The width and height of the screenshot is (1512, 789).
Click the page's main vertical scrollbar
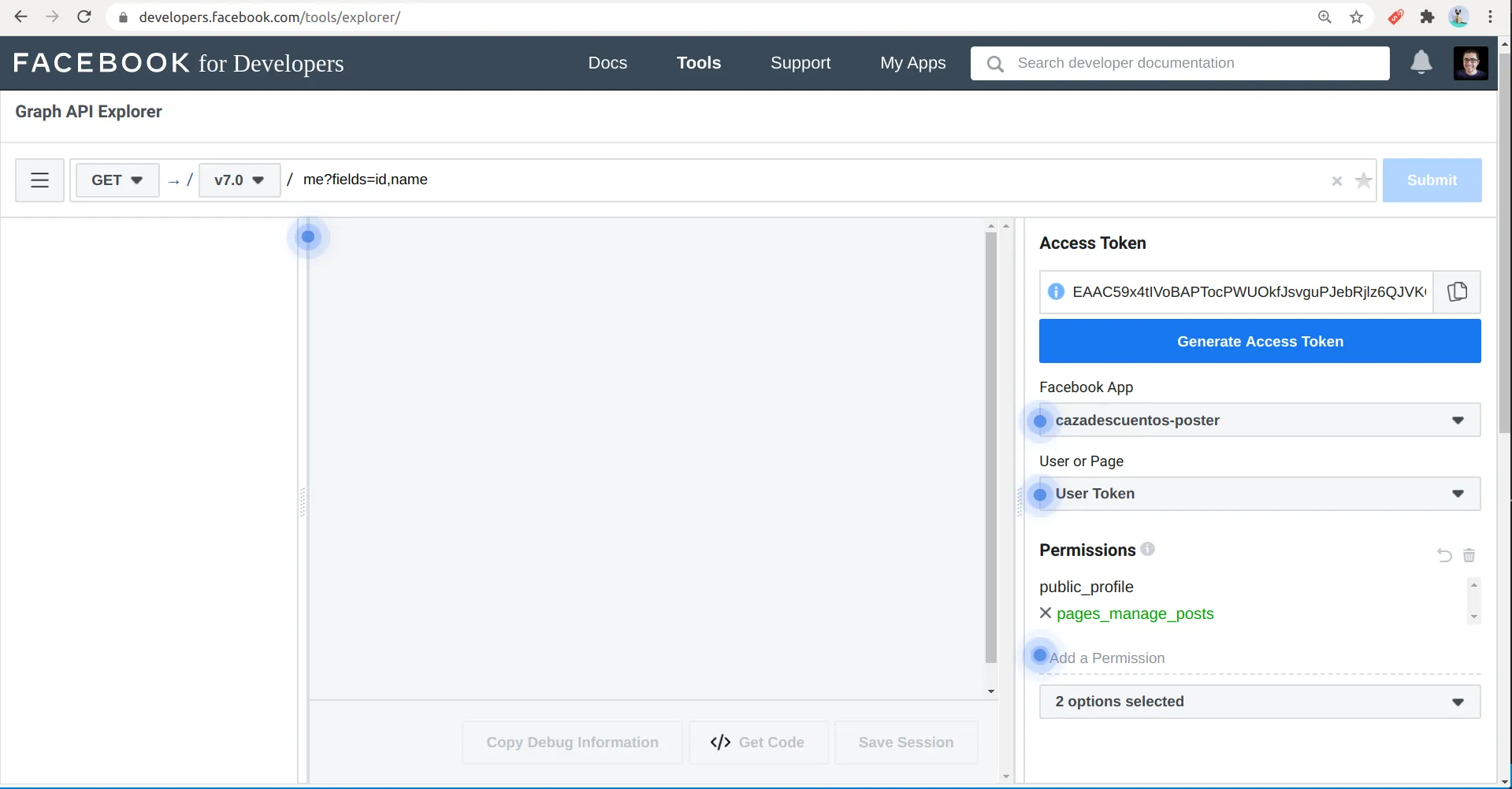(1504, 244)
